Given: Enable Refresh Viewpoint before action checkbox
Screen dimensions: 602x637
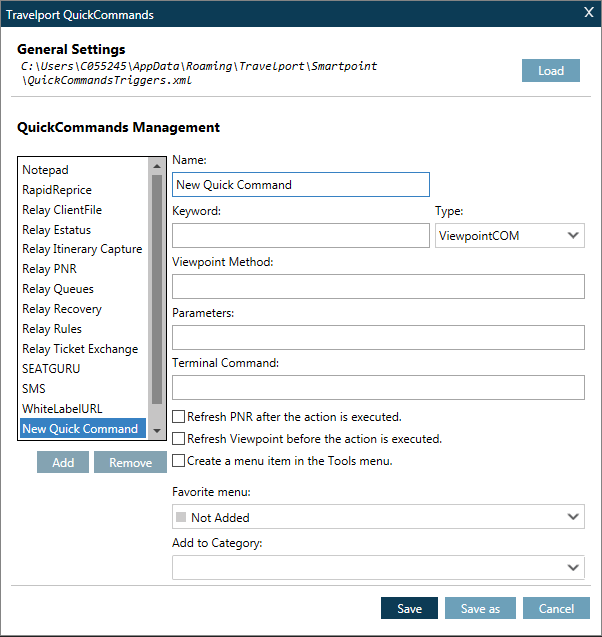Looking at the screenshot, I should [x=179, y=439].
